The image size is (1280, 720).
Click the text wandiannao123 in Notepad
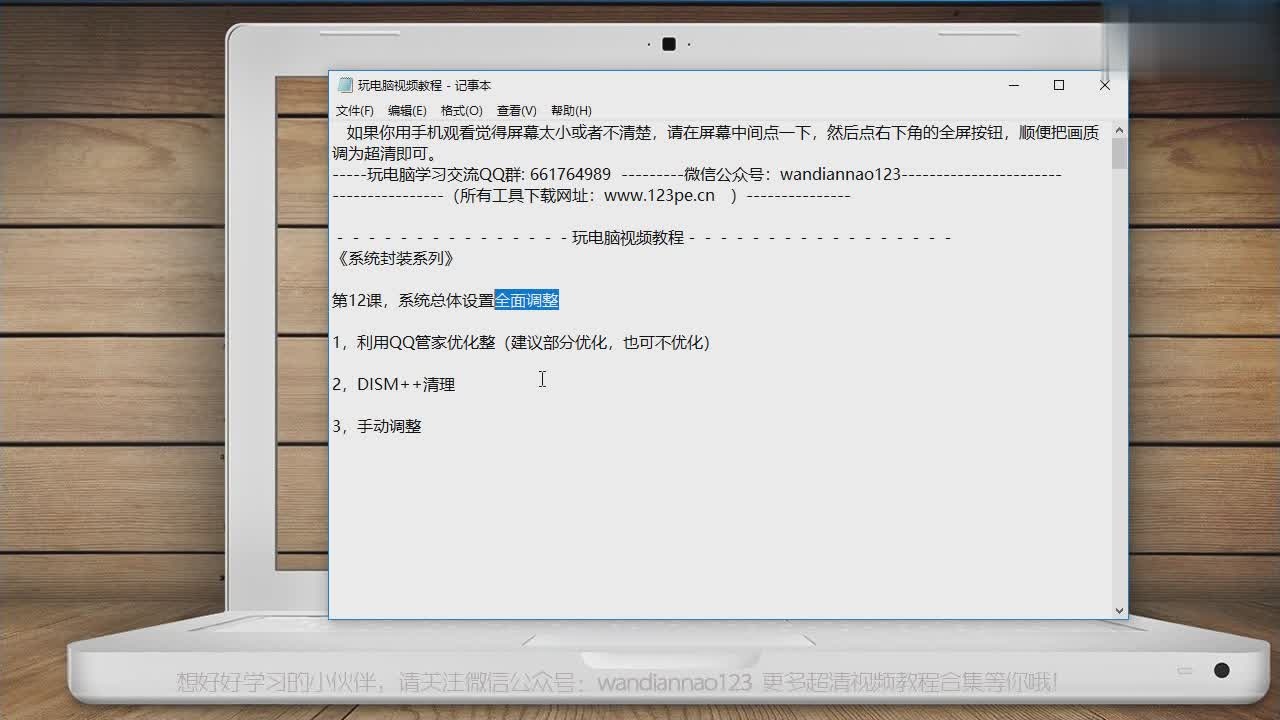[x=841, y=174]
